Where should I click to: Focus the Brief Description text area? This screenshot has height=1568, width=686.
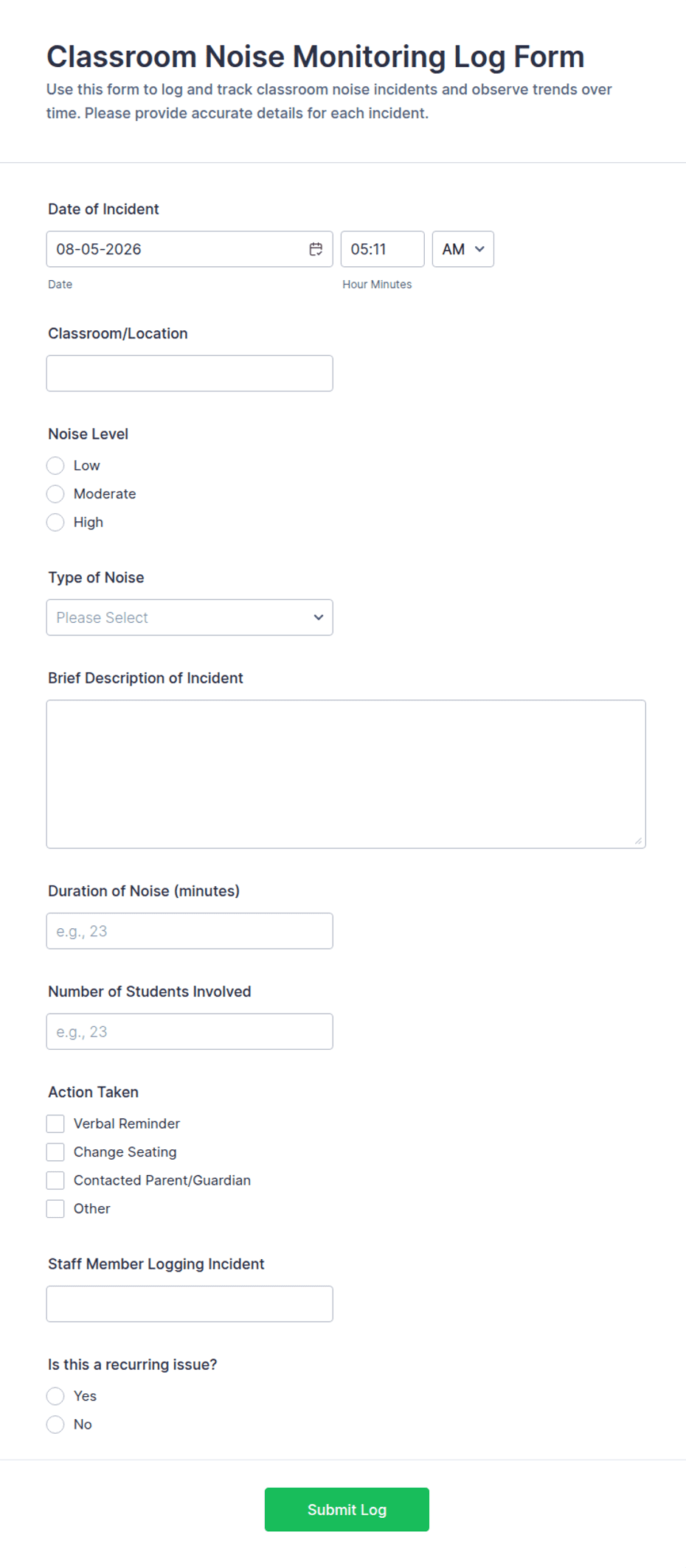tap(346, 774)
